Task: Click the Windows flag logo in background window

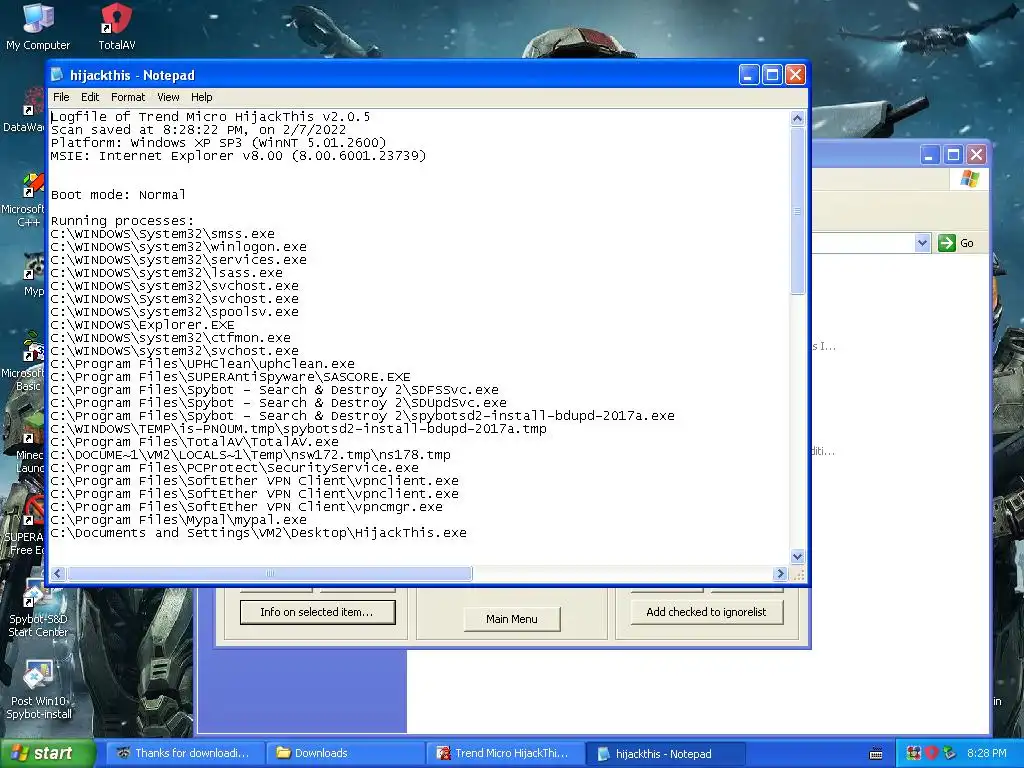Action: pyautogui.click(x=970, y=179)
